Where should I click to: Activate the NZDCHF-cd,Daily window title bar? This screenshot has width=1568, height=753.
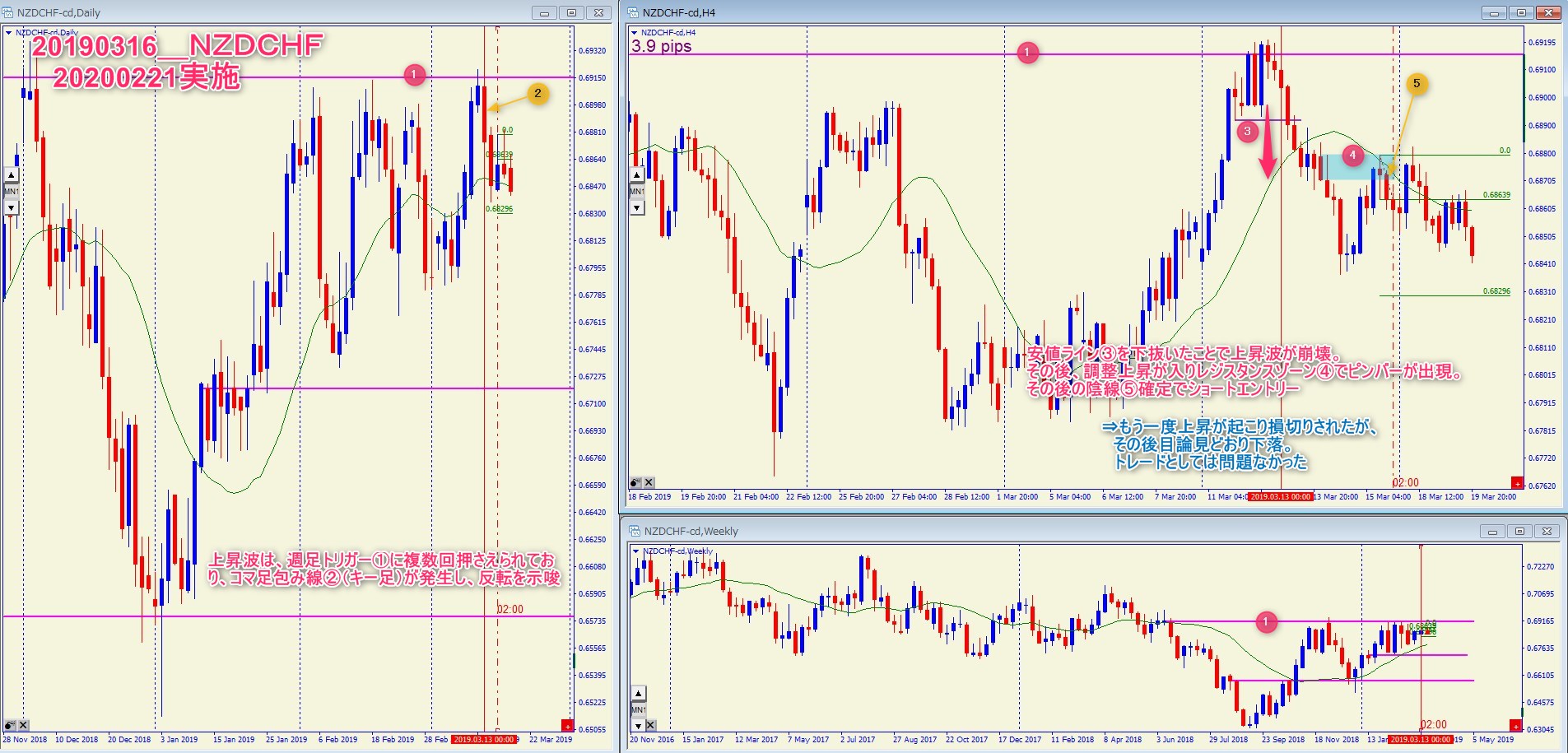pos(247,12)
